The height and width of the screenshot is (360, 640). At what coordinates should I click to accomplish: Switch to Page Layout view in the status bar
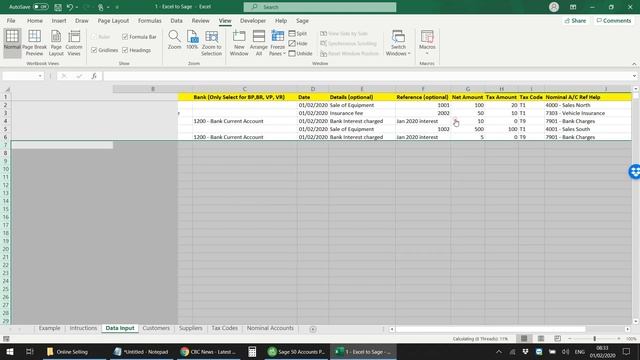541,338
